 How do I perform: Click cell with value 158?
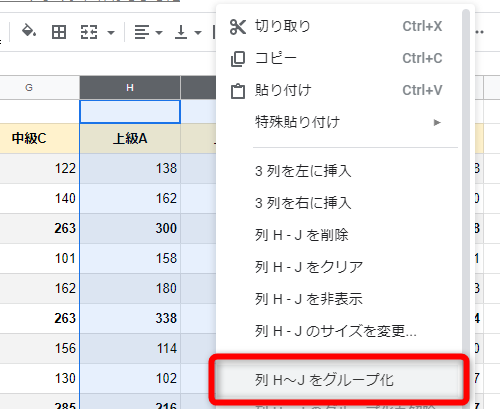(130, 258)
